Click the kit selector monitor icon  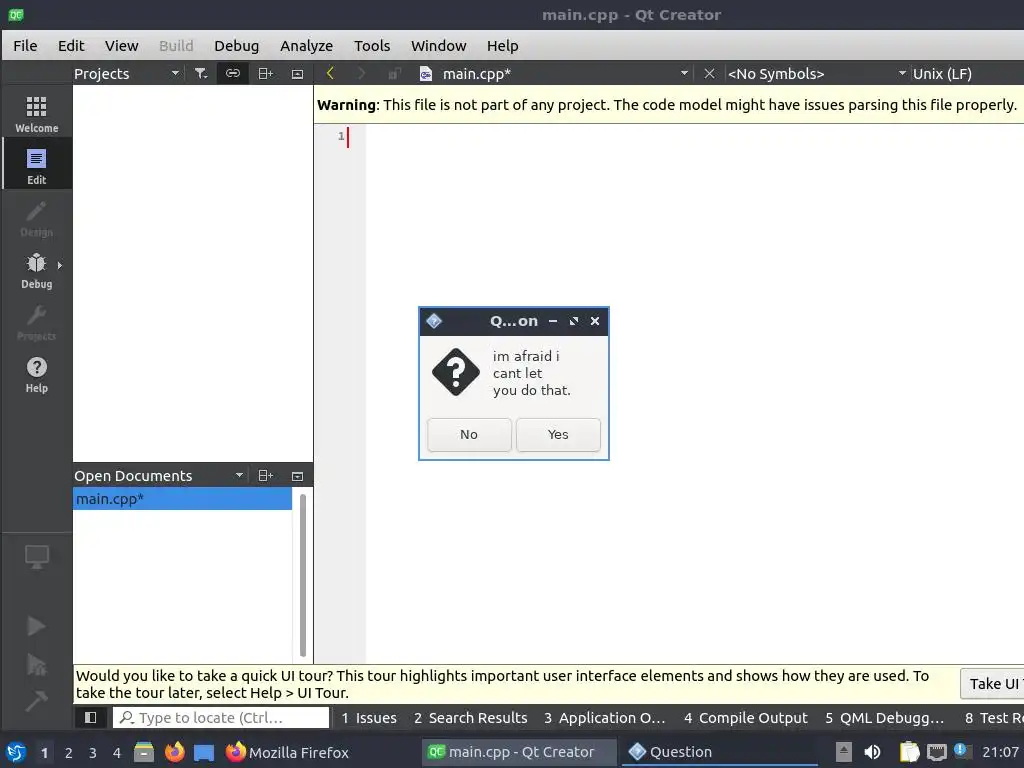(37, 557)
